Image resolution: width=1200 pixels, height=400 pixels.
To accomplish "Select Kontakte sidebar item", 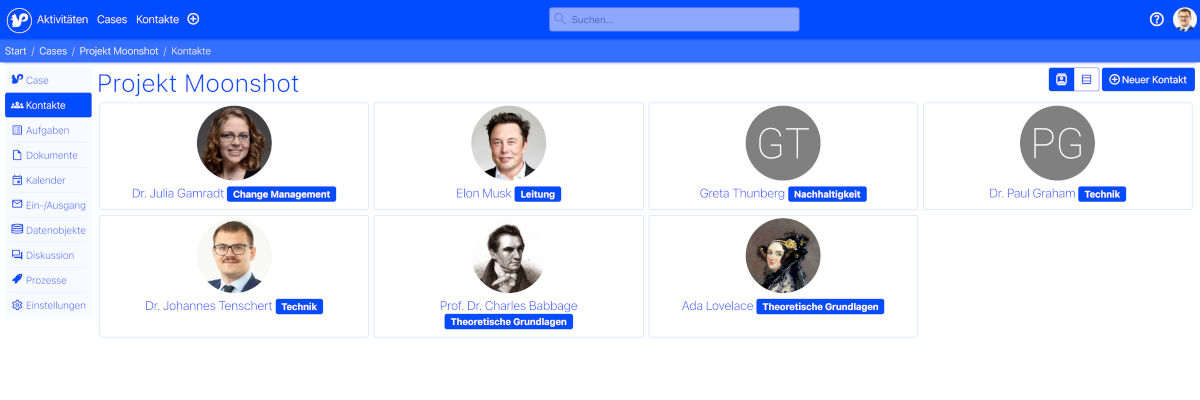I will [x=48, y=105].
